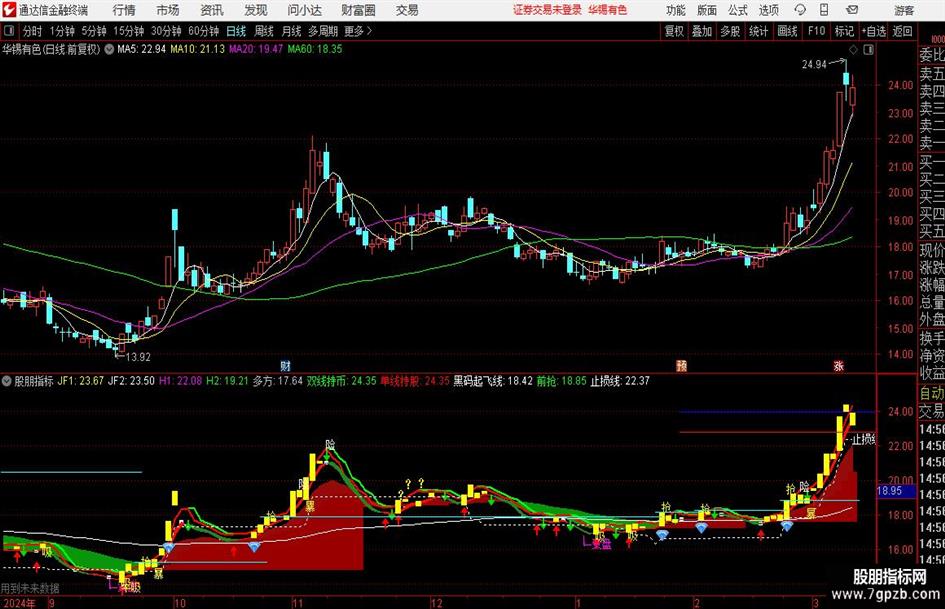Open the 选项 menu

tap(768, 10)
